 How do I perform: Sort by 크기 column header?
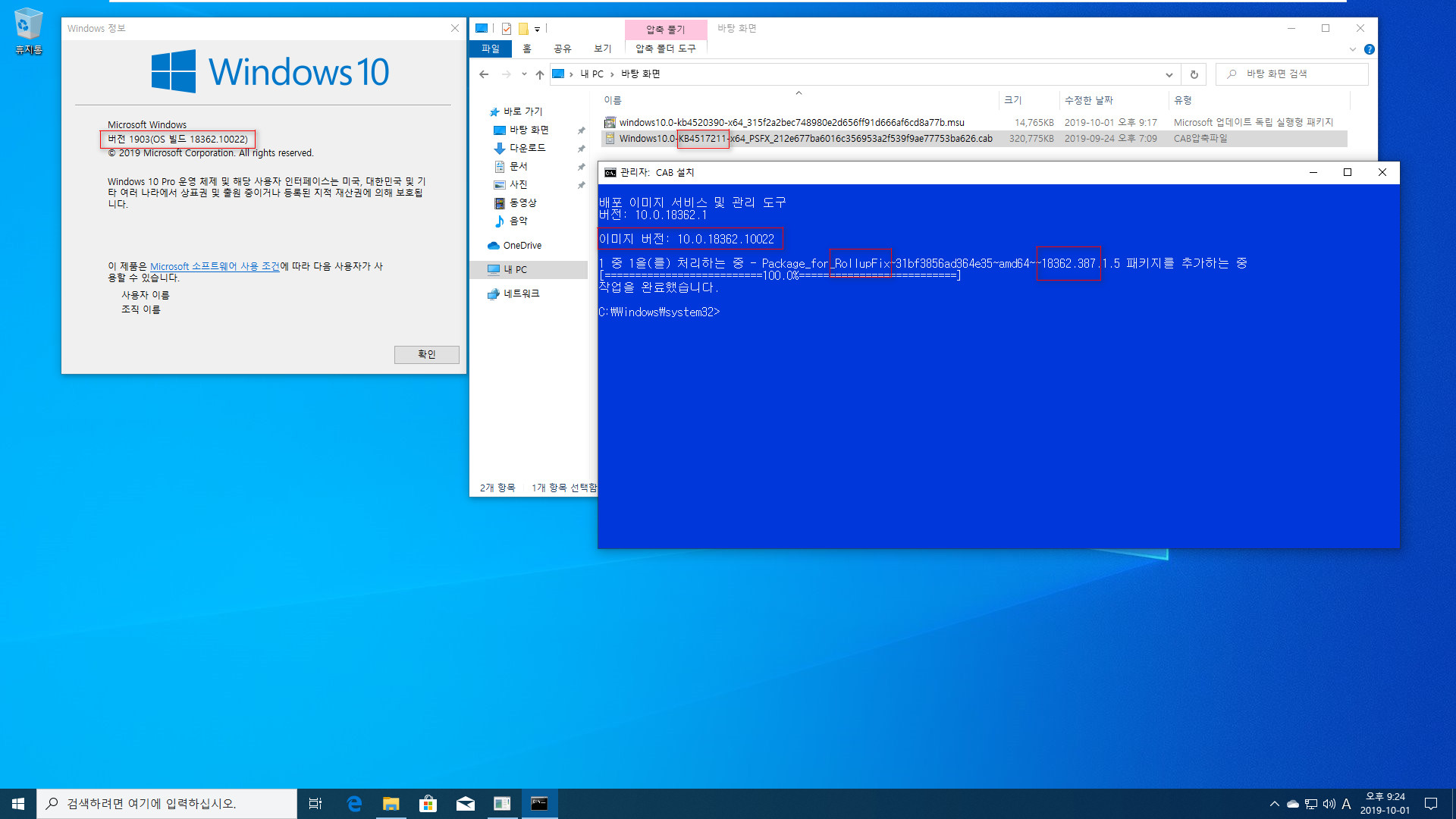point(1029,100)
